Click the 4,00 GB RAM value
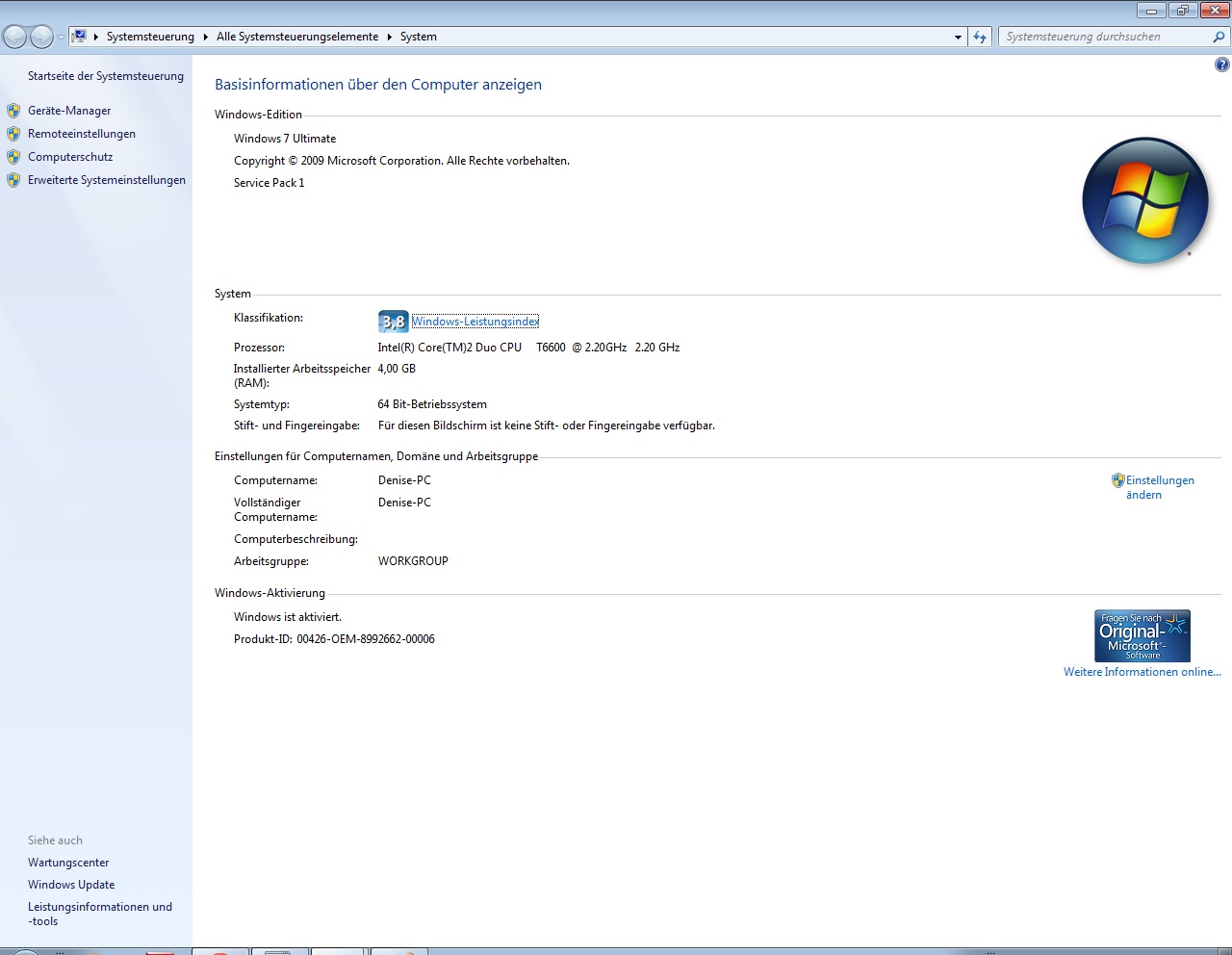 click(397, 369)
